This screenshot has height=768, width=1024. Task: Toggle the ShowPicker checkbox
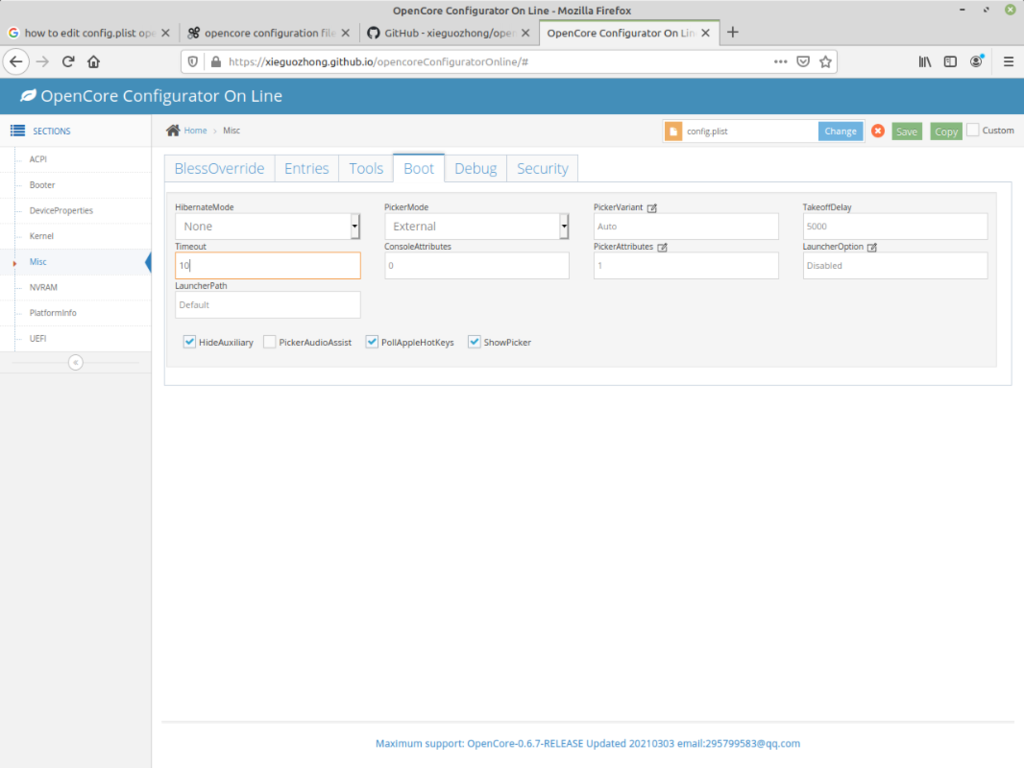tap(475, 342)
